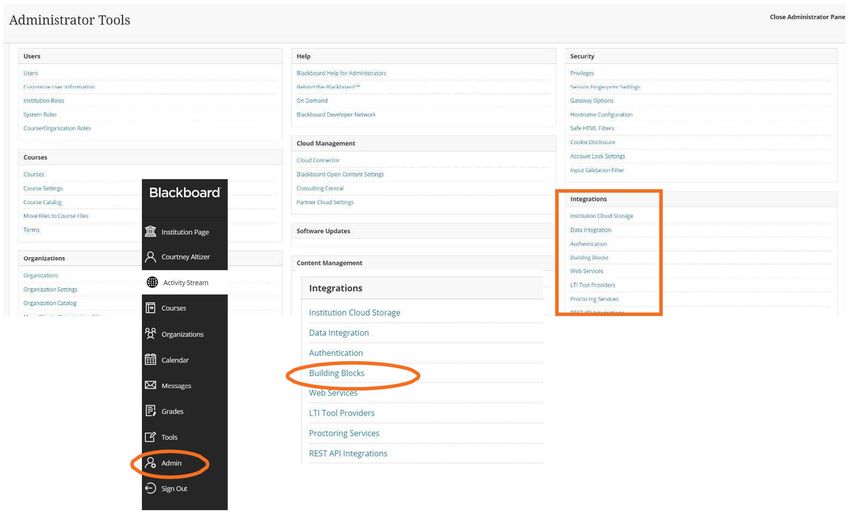Open REST API Integrations in enlarged list
The image size is (850, 525).
click(348, 453)
